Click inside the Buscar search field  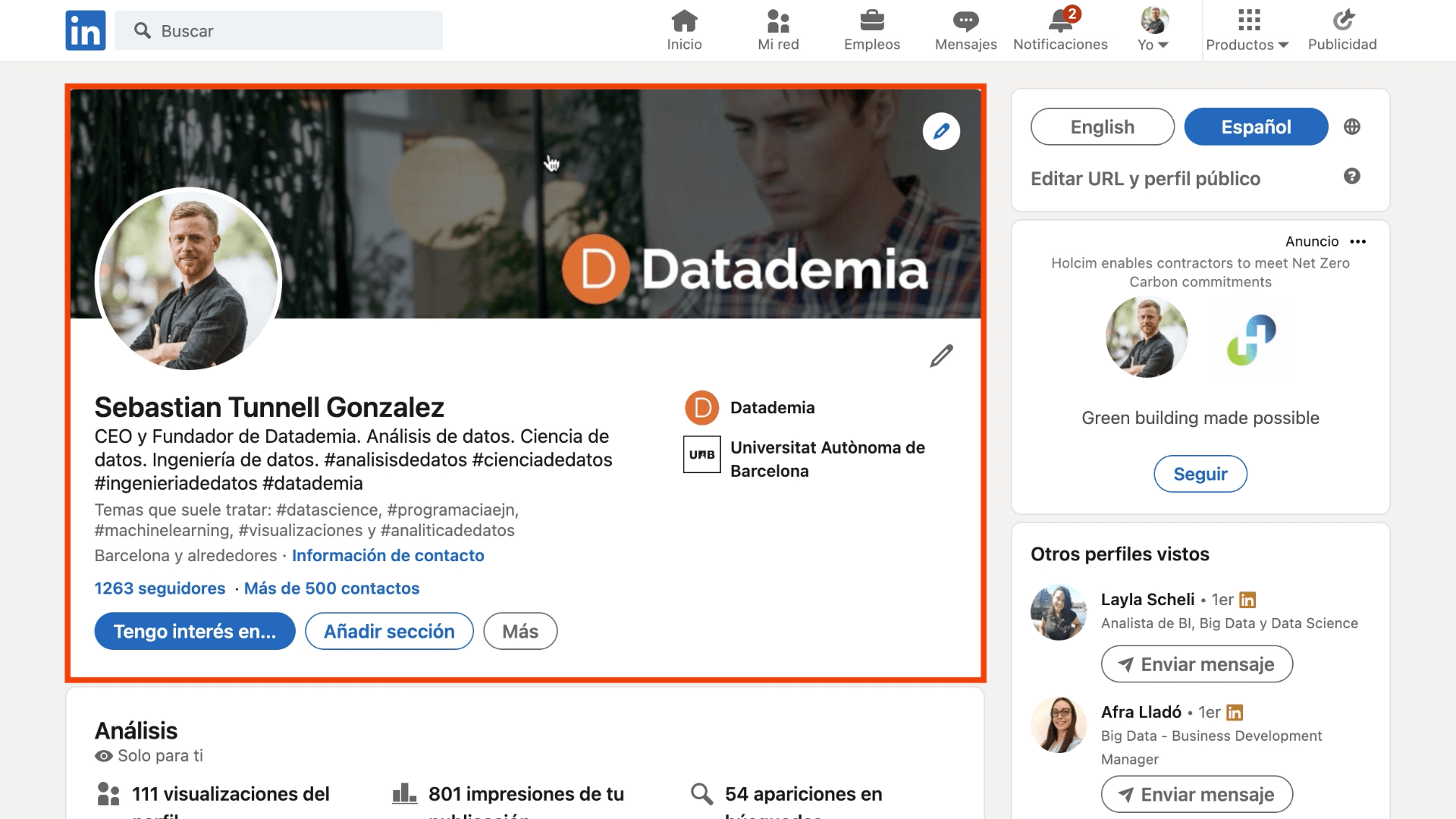tap(278, 30)
